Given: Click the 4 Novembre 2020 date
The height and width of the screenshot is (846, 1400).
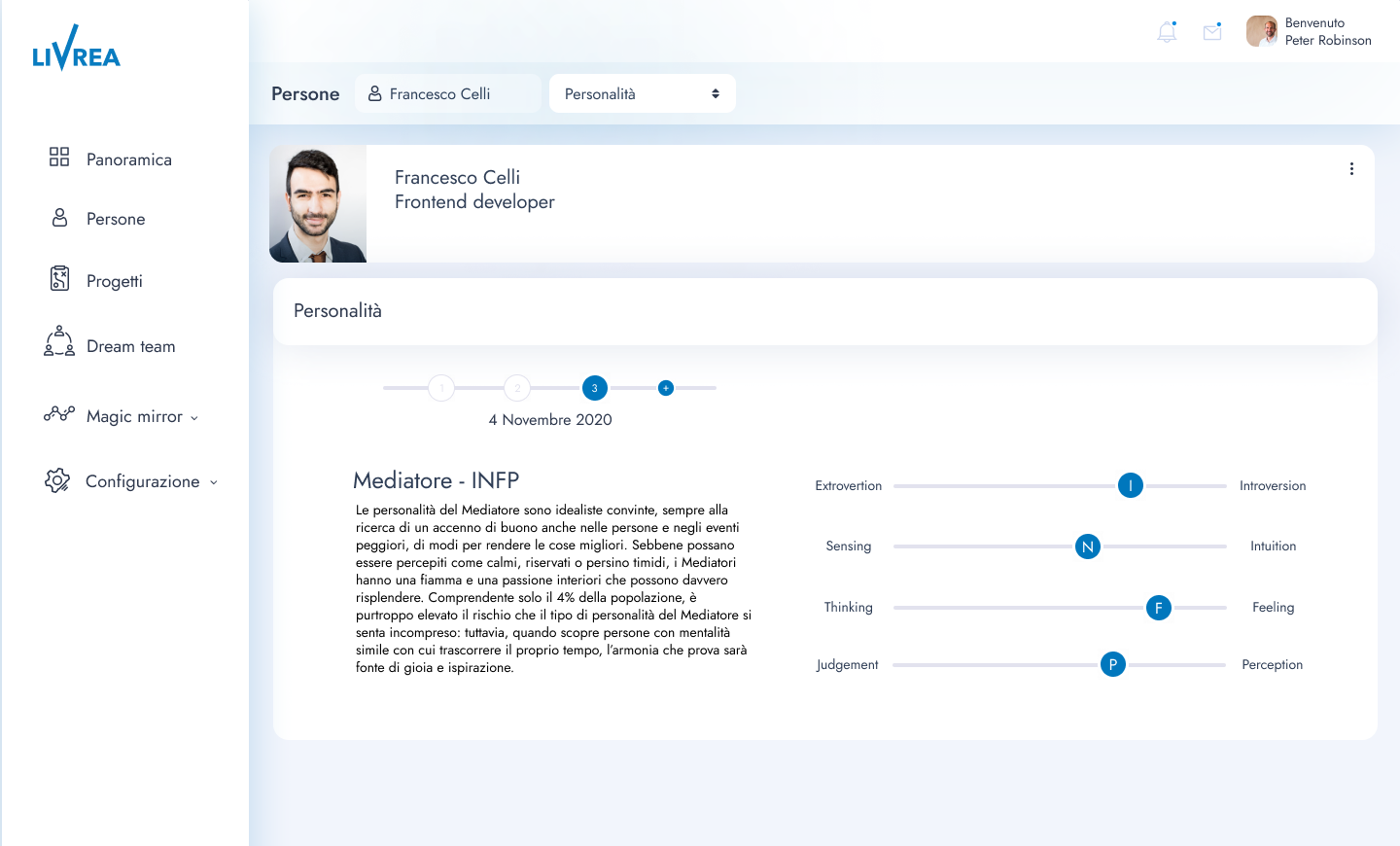Looking at the screenshot, I should 550,420.
